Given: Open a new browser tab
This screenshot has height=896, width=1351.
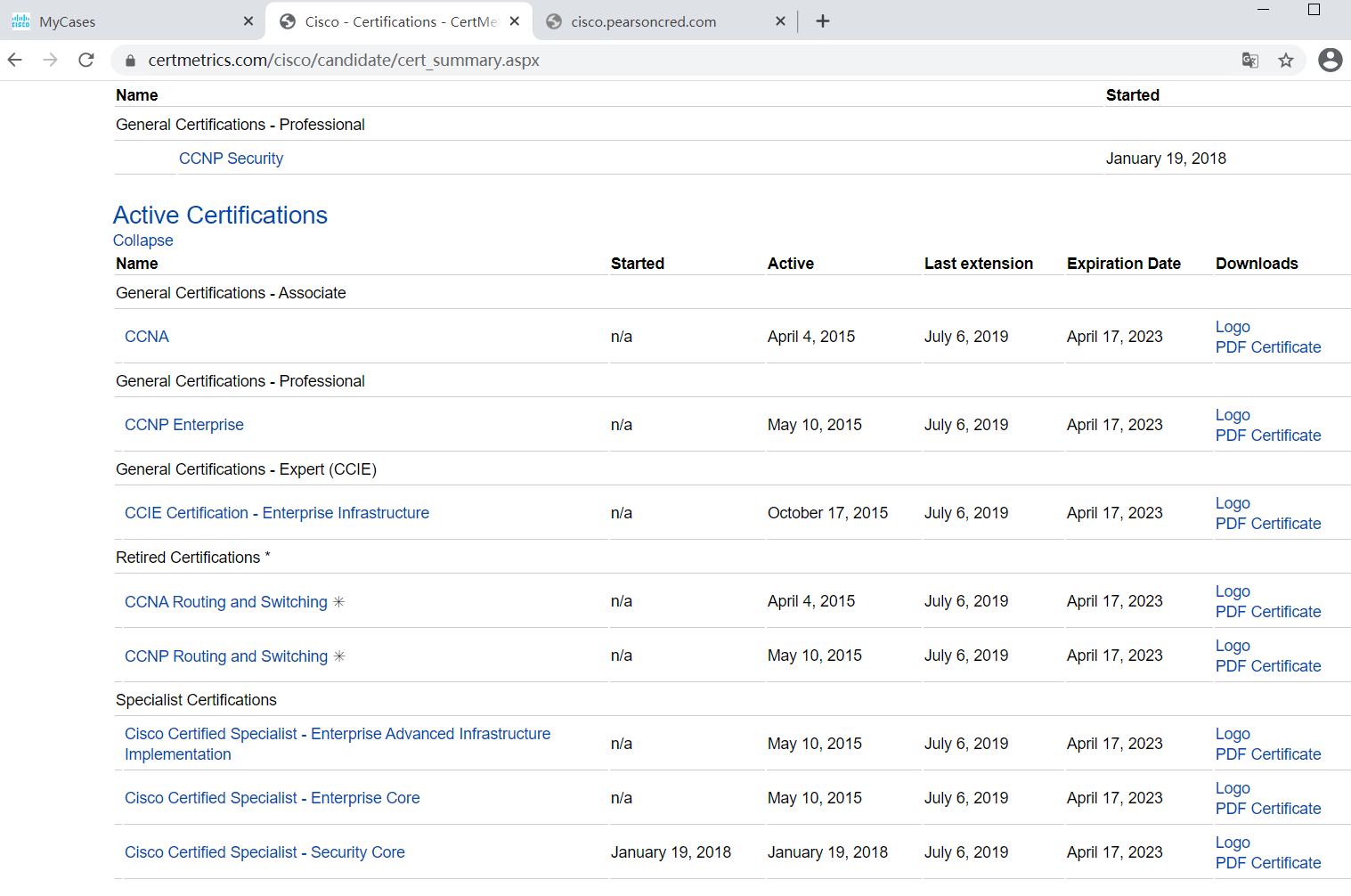Looking at the screenshot, I should tap(823, 20).
